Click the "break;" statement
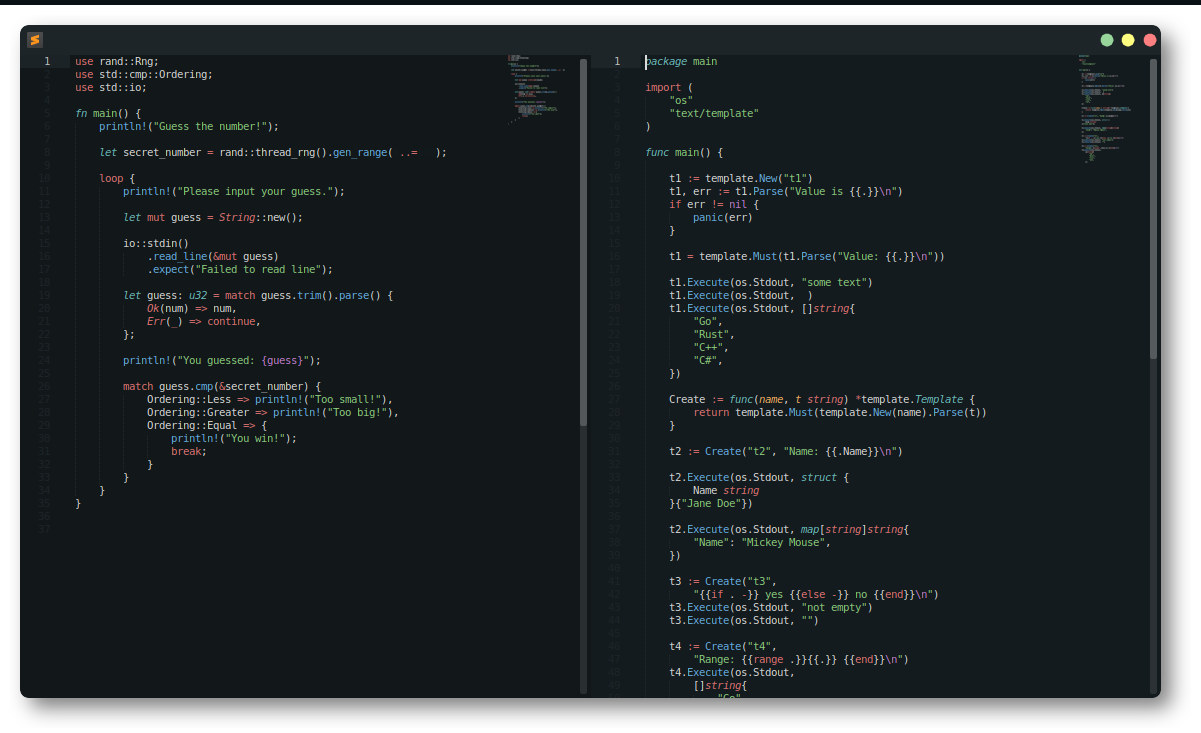1201x733 pixels. click(189, 451)
